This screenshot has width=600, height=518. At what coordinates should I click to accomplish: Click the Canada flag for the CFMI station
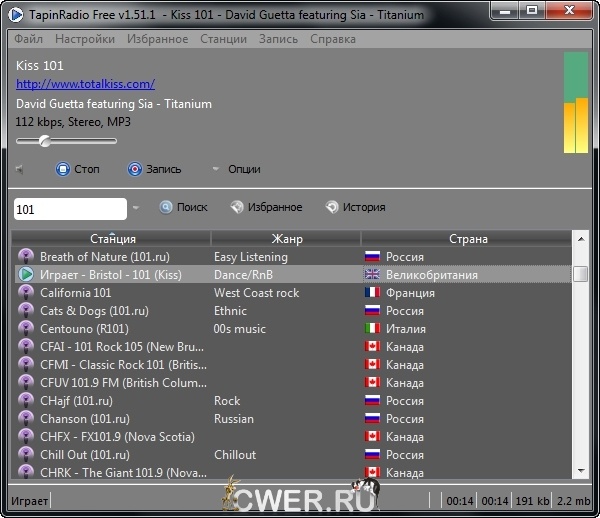click(373, 365)
